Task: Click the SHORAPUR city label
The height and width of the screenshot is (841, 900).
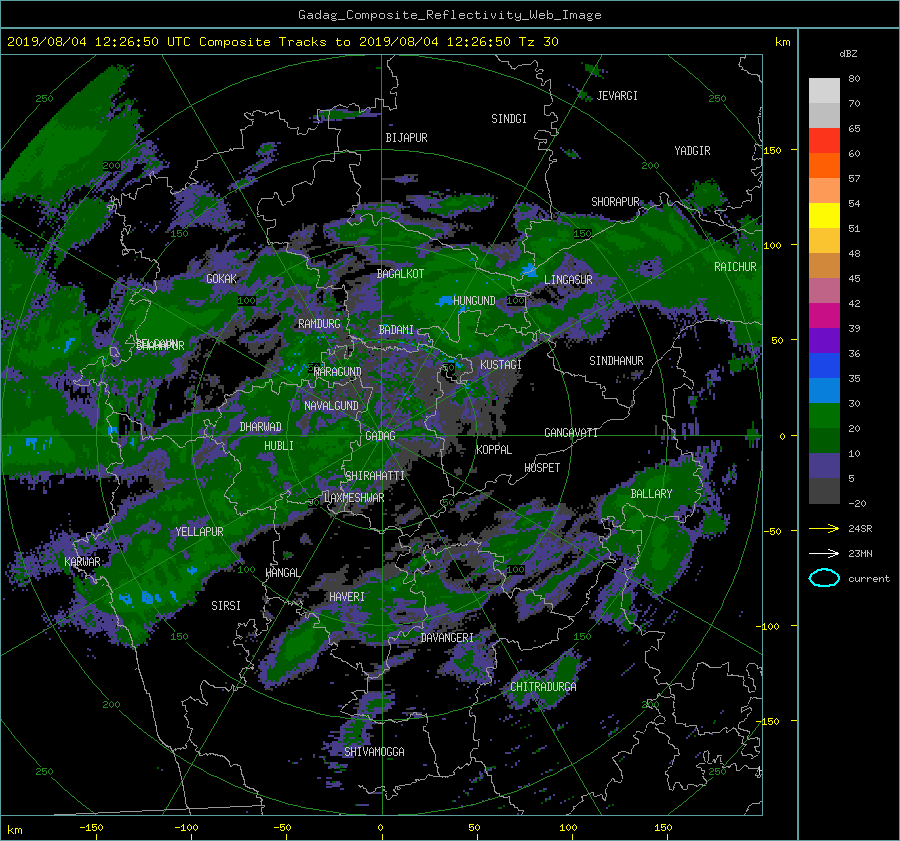Action: click(615, 202)
